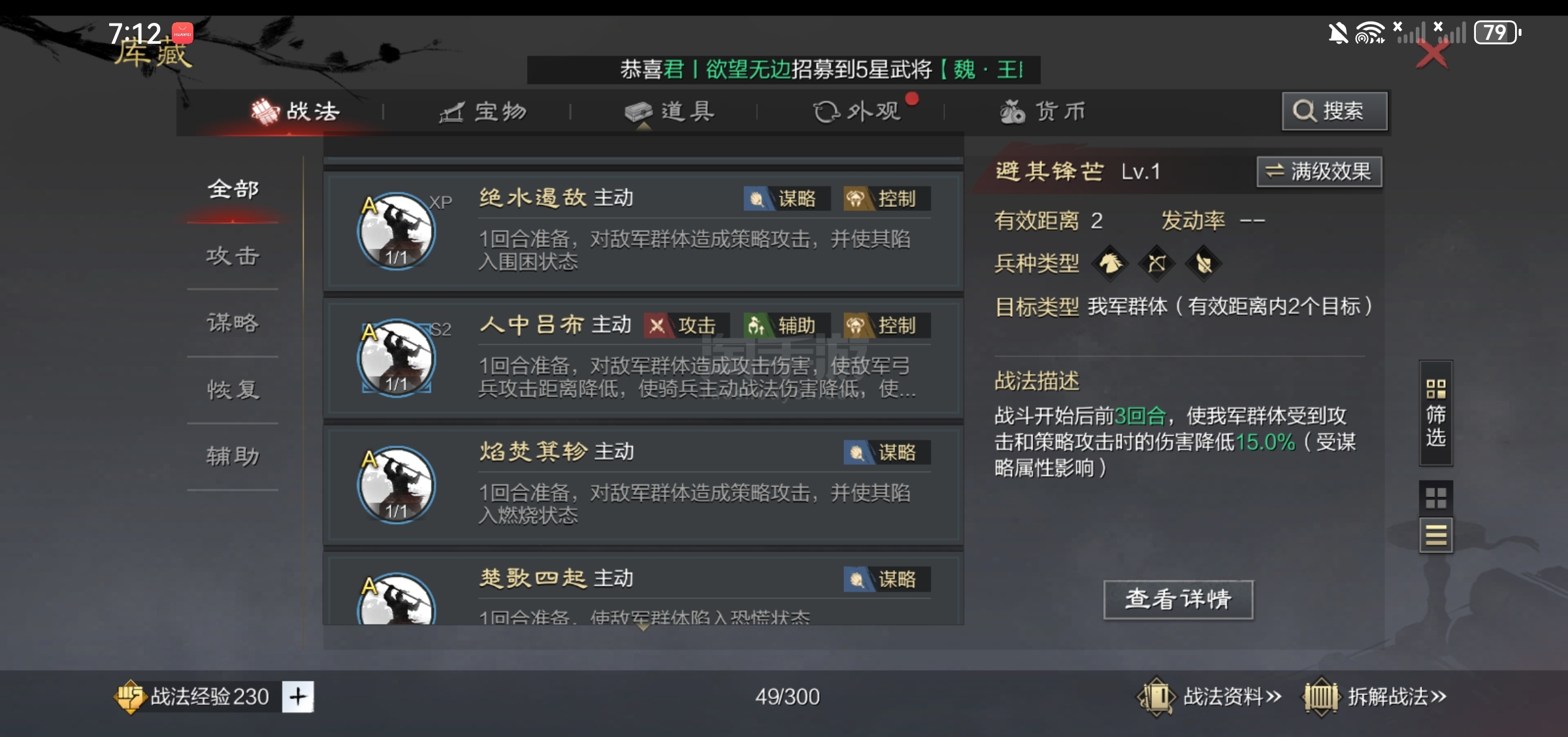The height and width of the screenshot is (737, 1568).
Task: Switch to list view icon
Action: pos(1435,535)
